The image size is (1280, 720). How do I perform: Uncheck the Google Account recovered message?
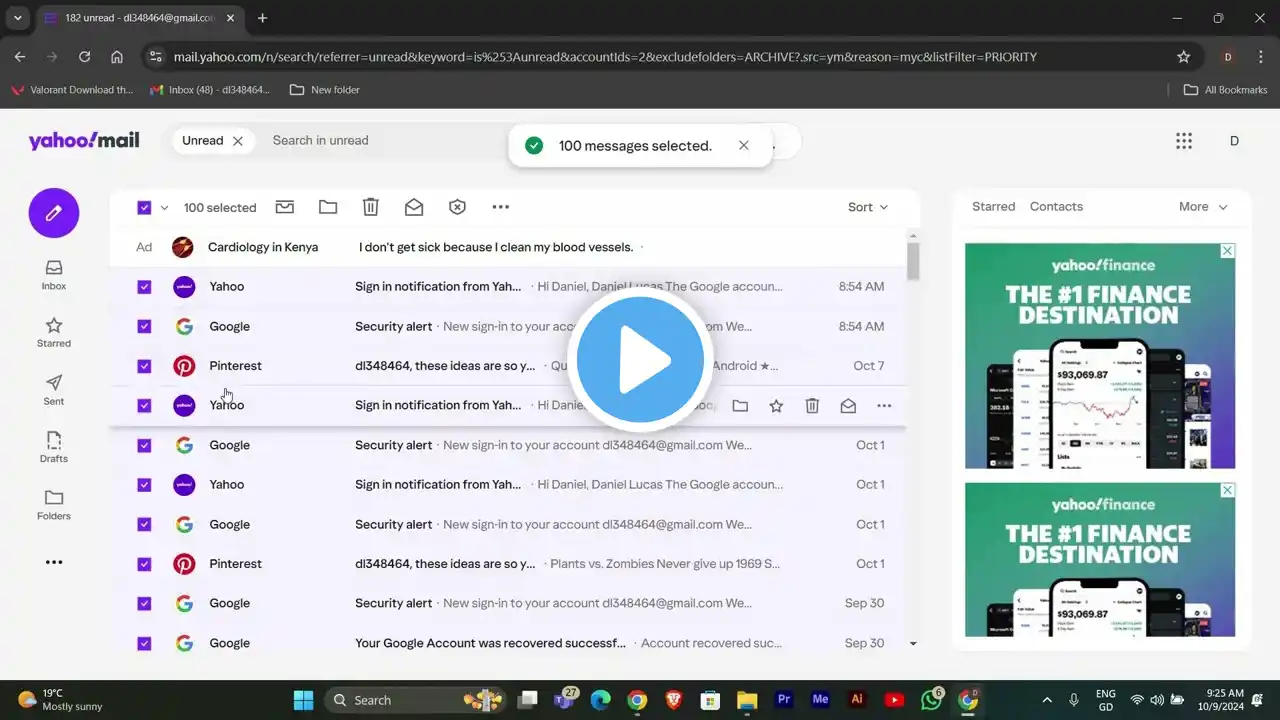pyautogui.click(x=144, y=643)
